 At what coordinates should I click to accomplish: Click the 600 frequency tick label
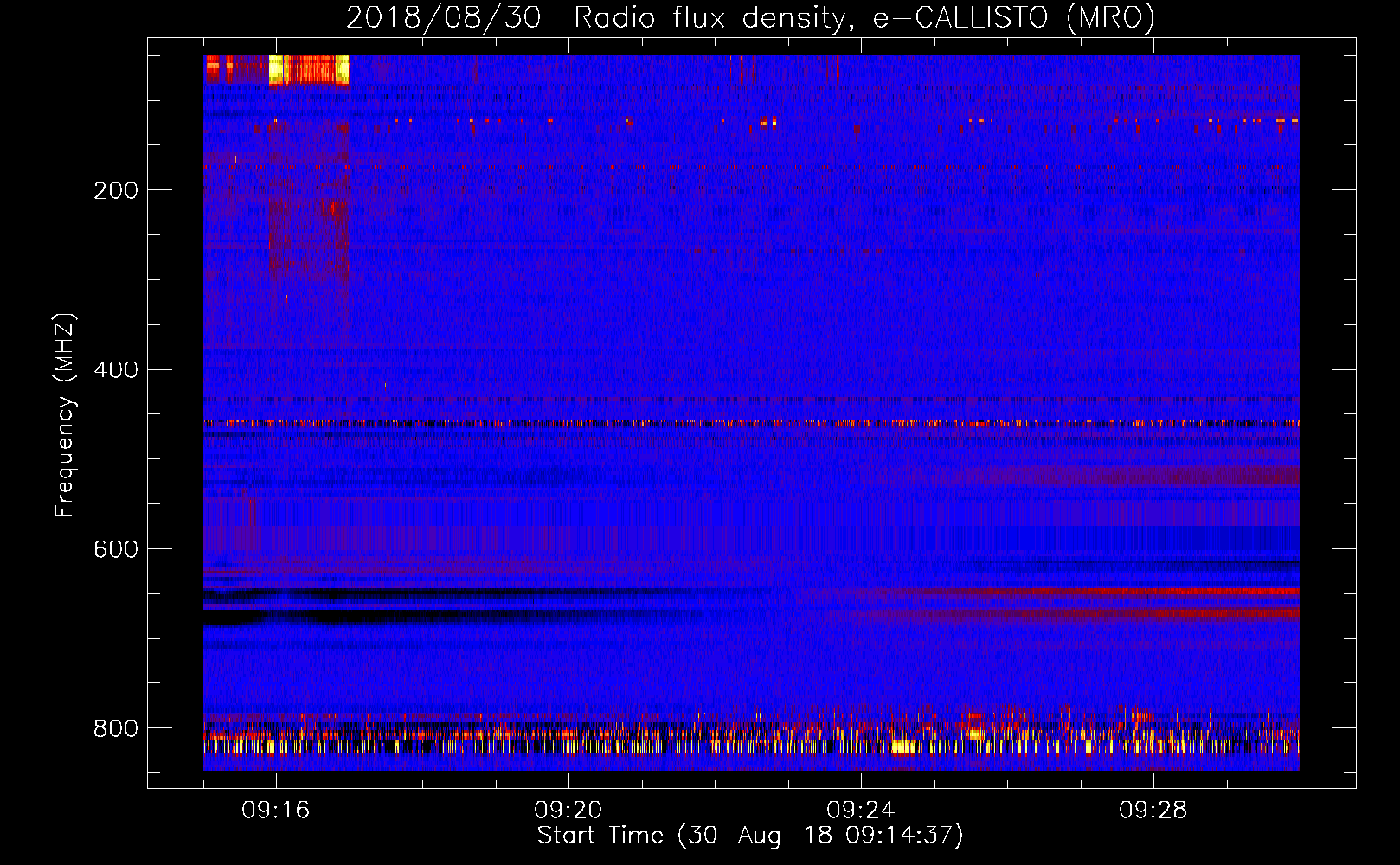click(x=116, y=550)
